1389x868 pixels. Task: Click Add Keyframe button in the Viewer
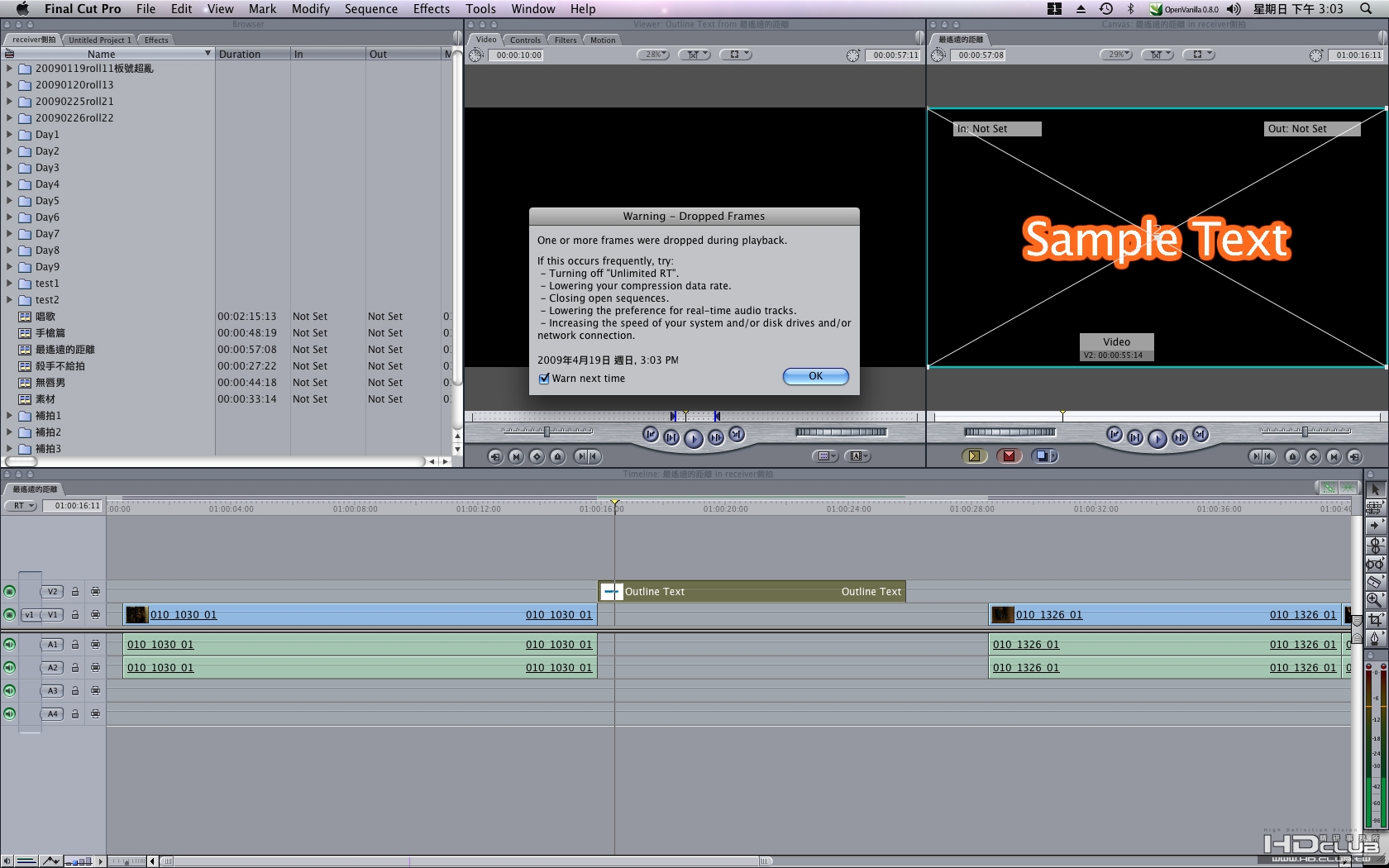point(537,456)
